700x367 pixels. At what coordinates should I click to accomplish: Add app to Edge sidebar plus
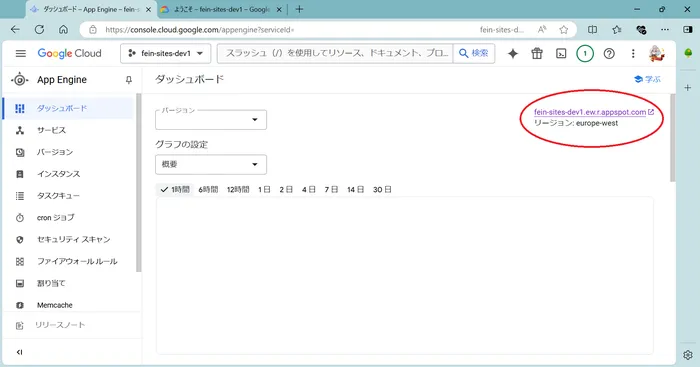tap(688, 88)
